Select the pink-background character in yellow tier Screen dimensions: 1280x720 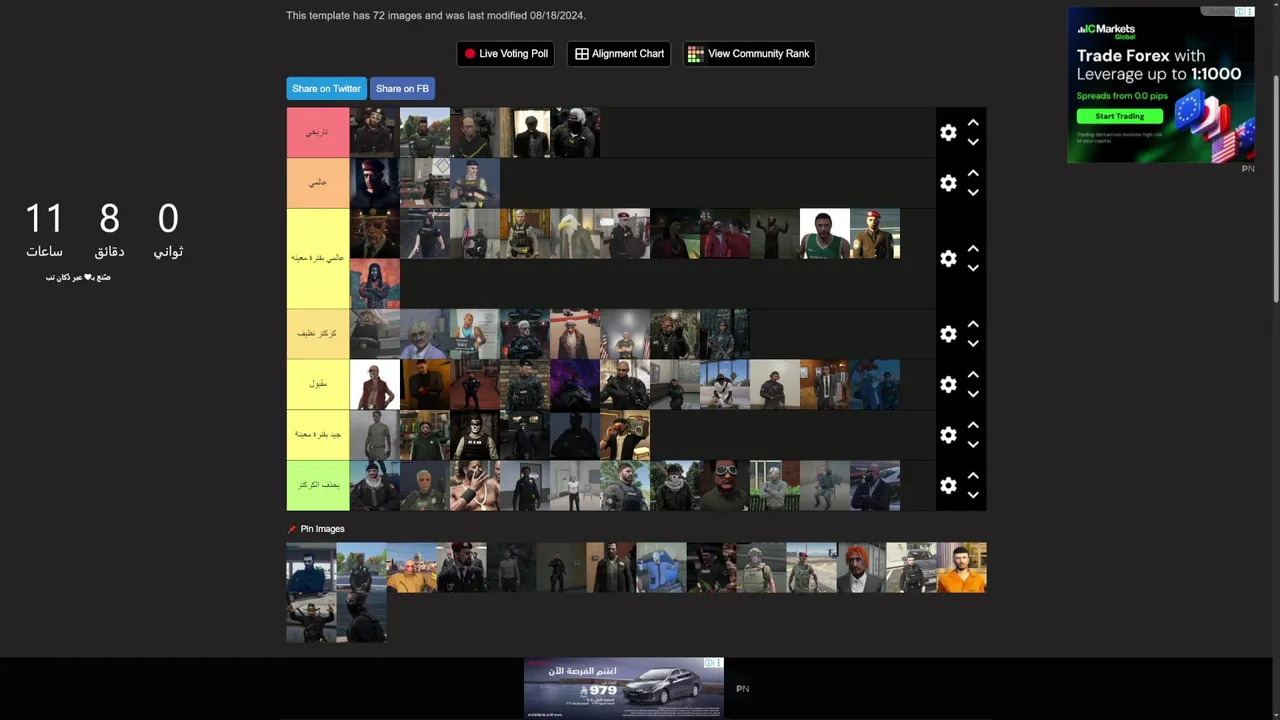375,284
